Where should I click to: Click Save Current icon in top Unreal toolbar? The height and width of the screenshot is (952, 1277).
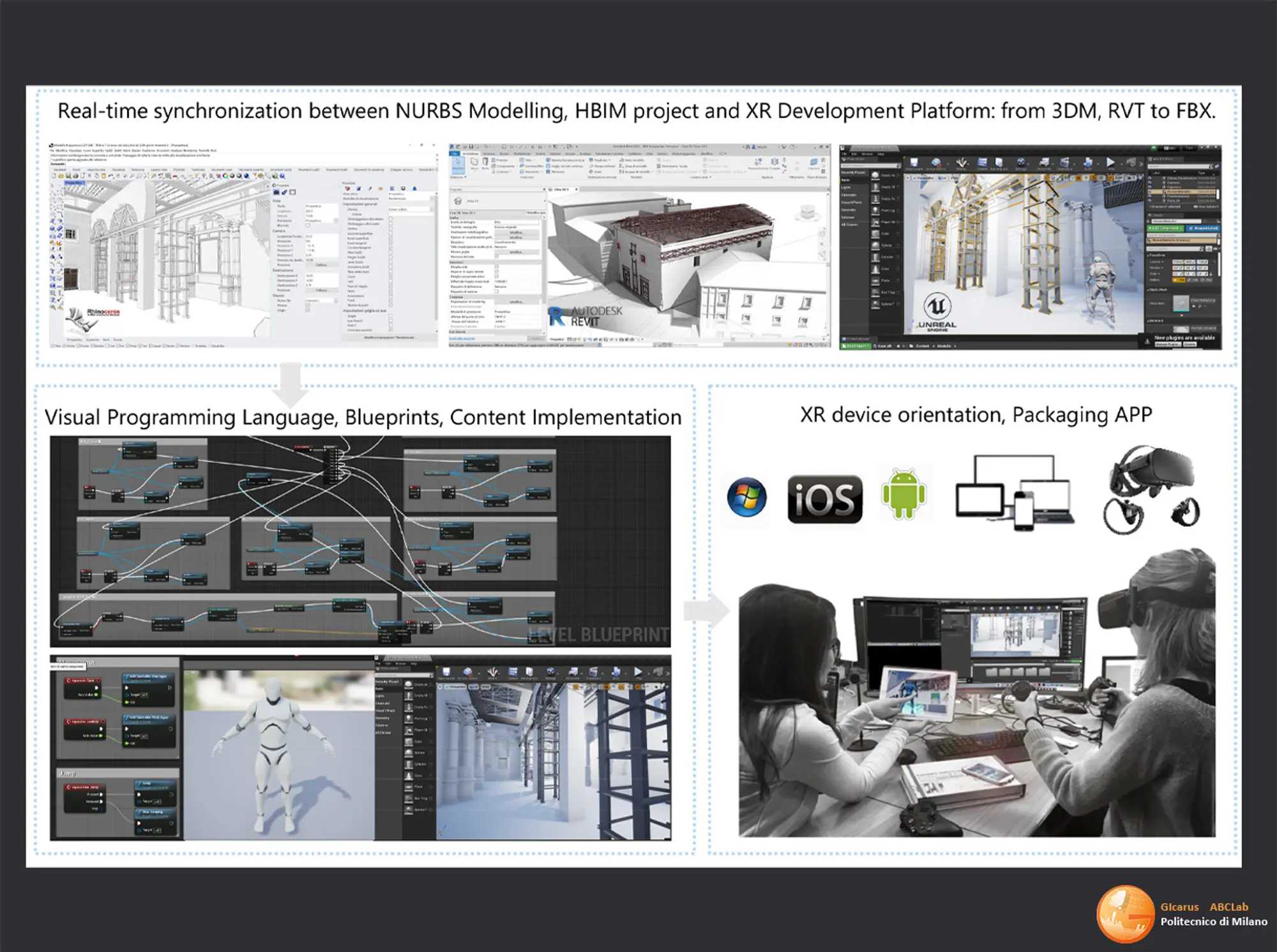(x=914, y=163)
